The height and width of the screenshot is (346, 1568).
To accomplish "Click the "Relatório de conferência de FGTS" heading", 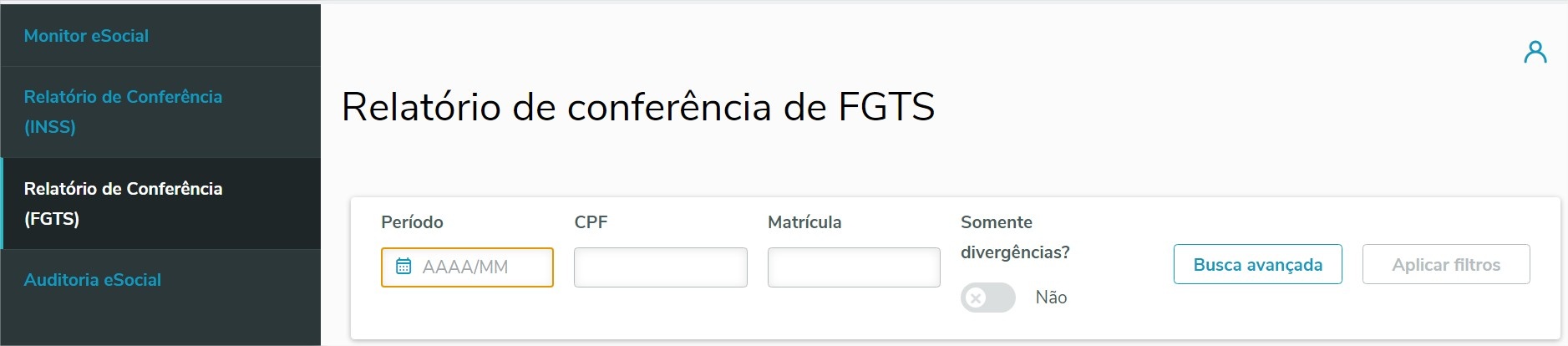I will point(638,107).
